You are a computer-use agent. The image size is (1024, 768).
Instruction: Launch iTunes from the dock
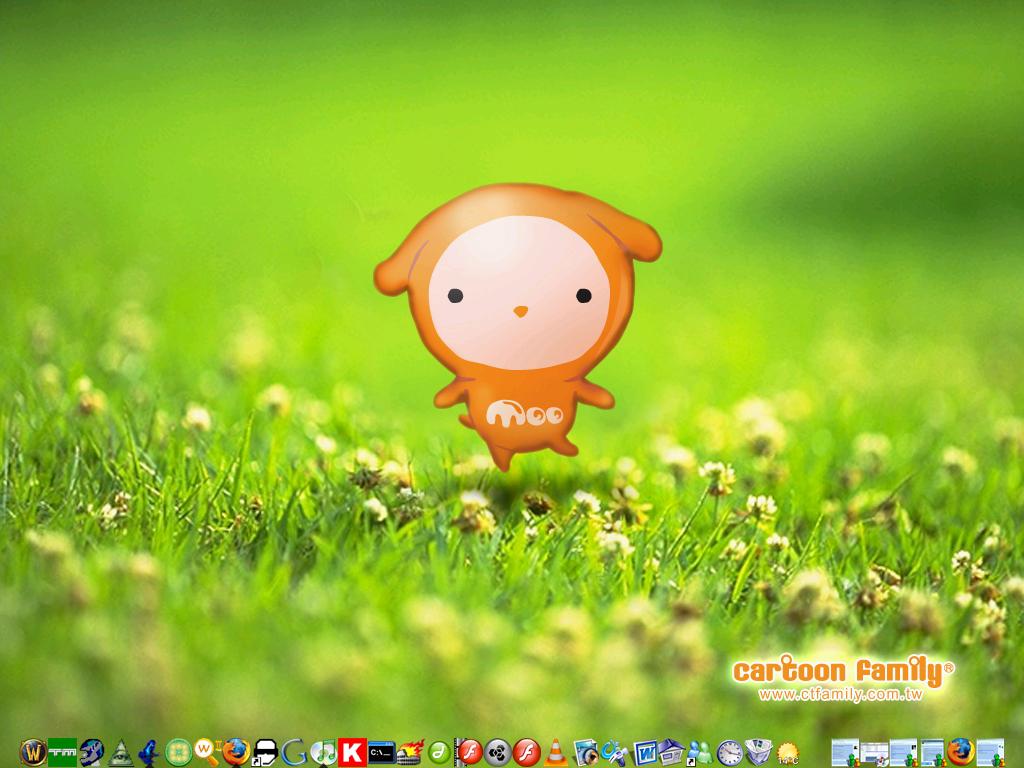point(323,752)
